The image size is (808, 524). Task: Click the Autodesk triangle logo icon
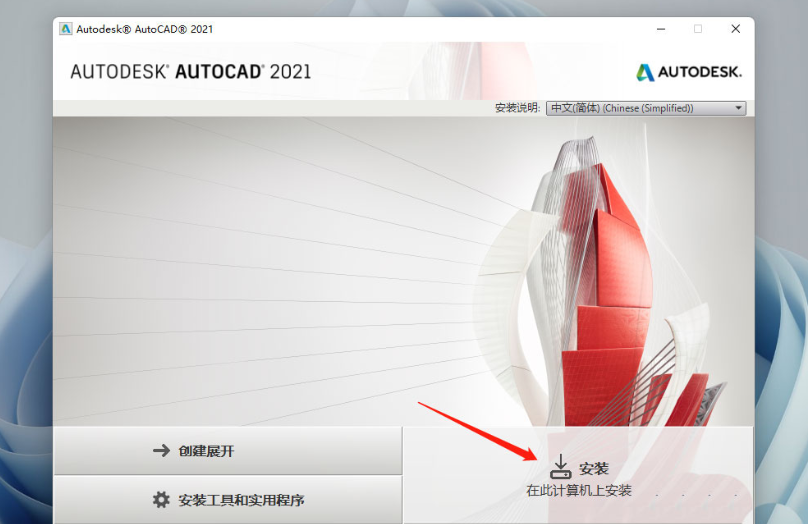[x=645, y=72]
